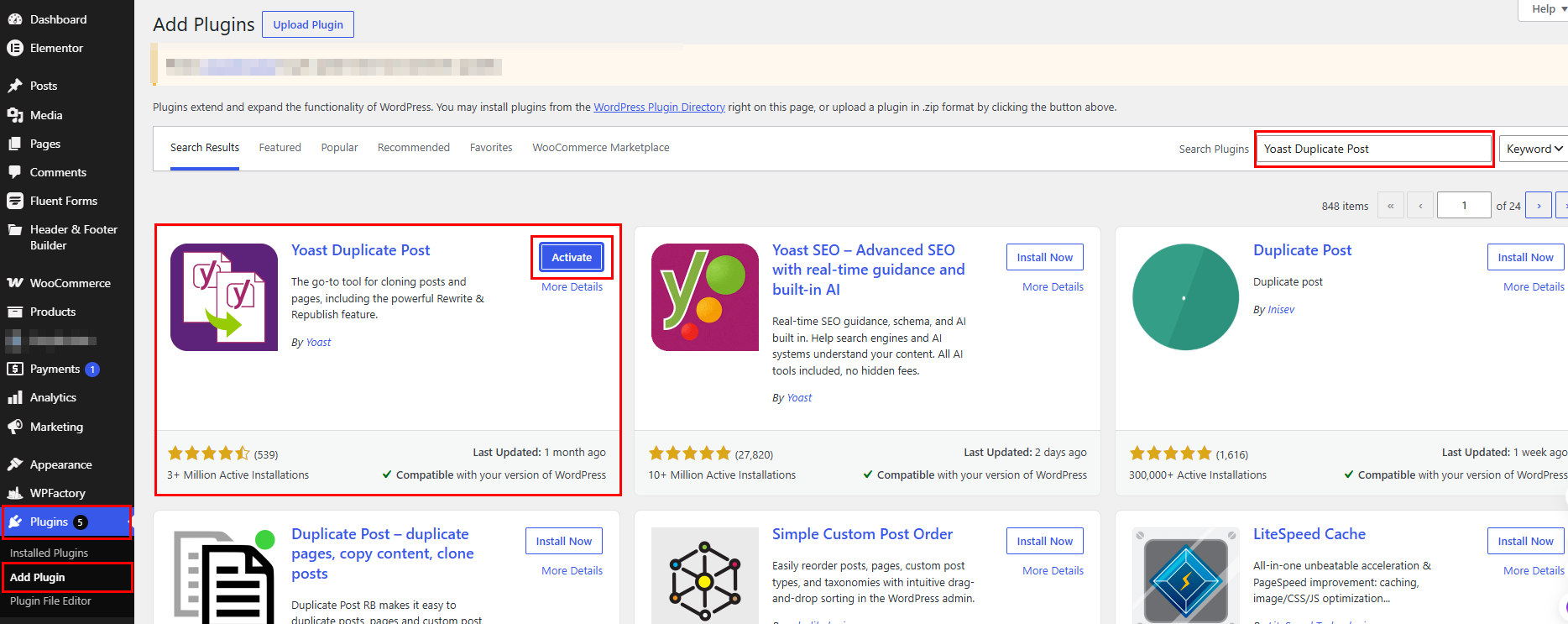Install the Simple Custom Post Order plugin
1568x624 pixels.
pyautogui.click(x=1044, y=541)
